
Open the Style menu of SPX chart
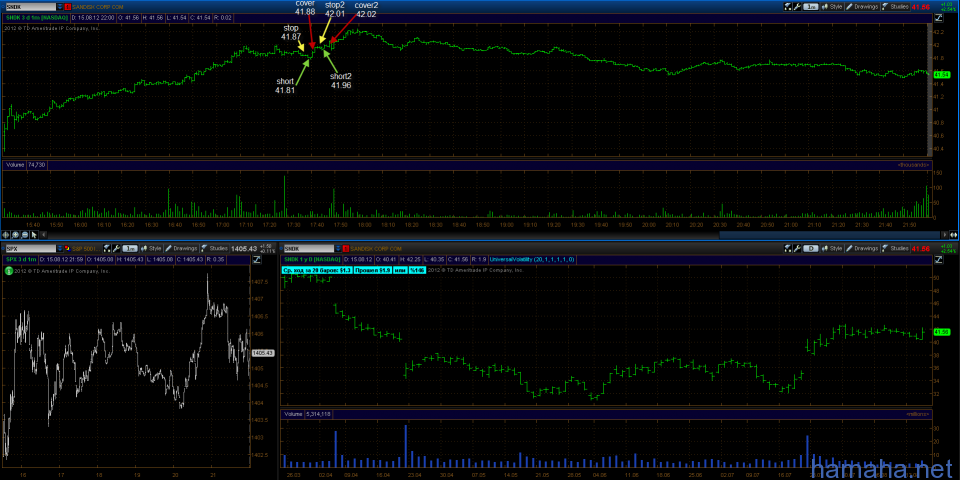(x=151, y=249)
